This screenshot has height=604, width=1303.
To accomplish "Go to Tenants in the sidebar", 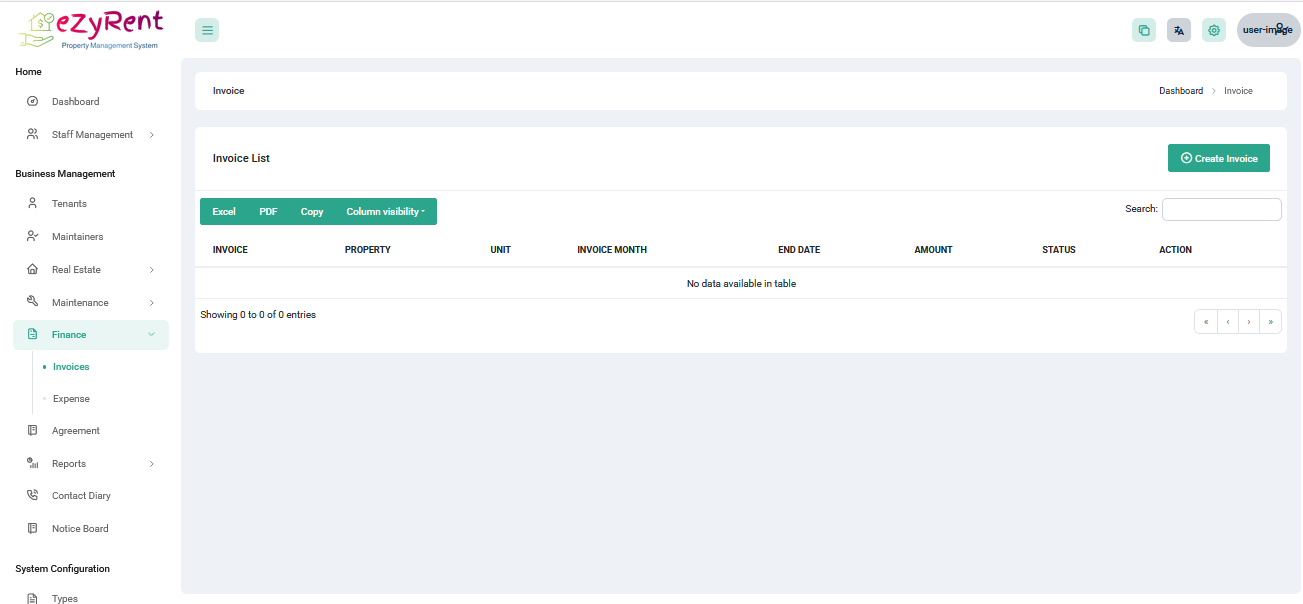I will pyautogui.click(x=69, y=204).
